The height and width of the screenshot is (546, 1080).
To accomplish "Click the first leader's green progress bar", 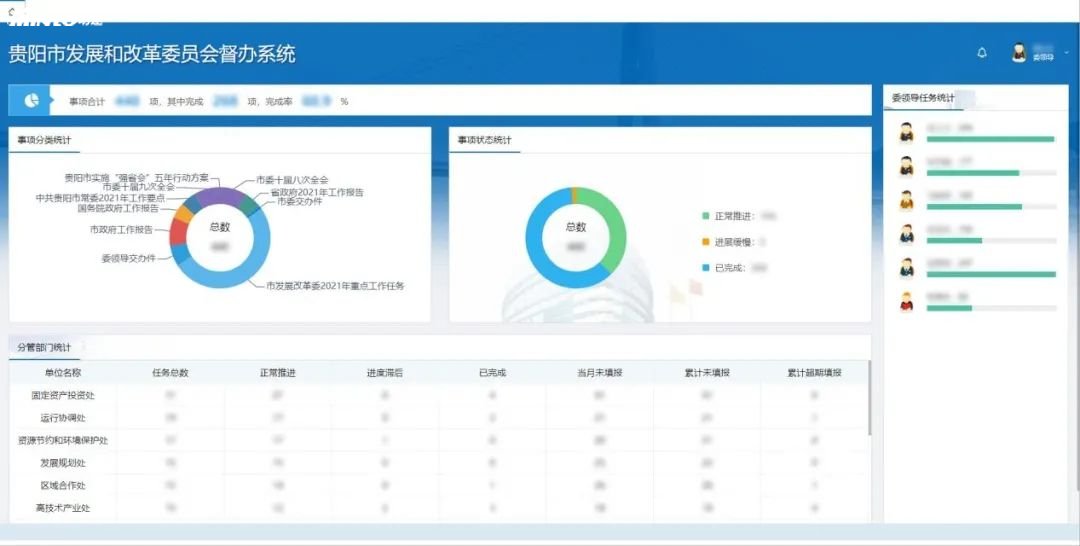I will 990,139.
